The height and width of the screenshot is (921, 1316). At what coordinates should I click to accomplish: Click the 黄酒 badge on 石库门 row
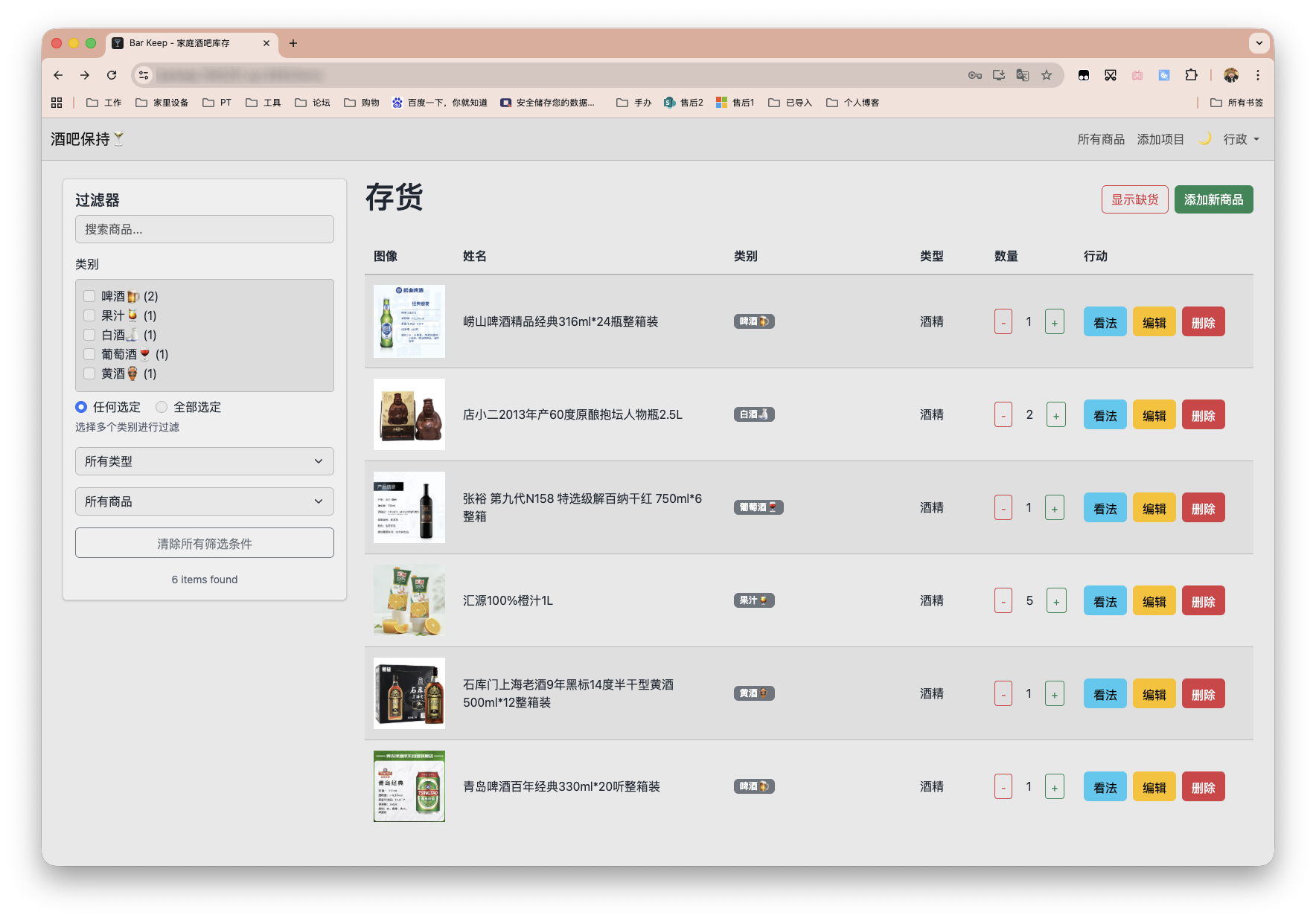pyautogui.click(x=753, y=693)
